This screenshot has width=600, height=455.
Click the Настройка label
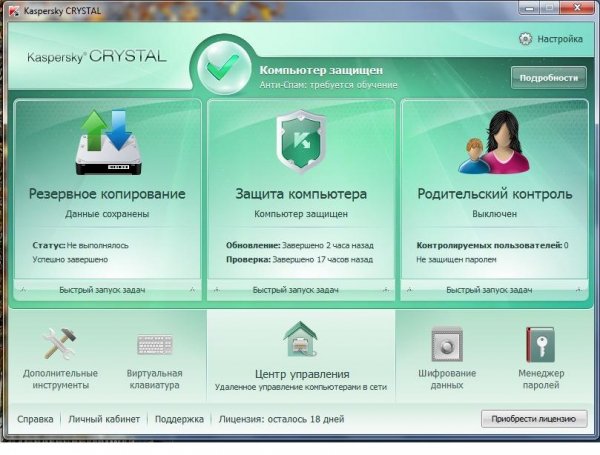point(560,39)
